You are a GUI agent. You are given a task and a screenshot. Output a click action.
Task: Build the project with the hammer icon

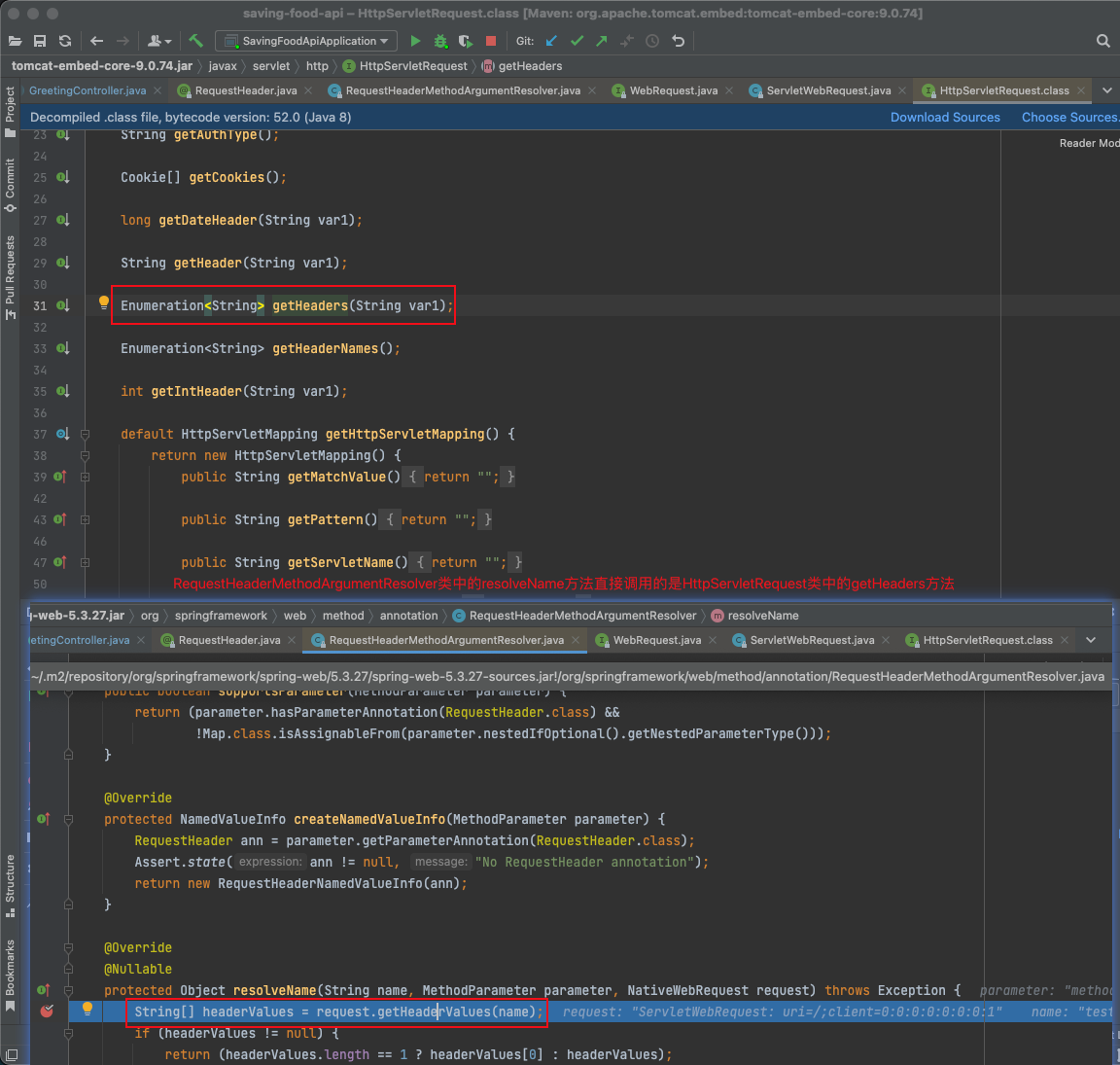196,41
